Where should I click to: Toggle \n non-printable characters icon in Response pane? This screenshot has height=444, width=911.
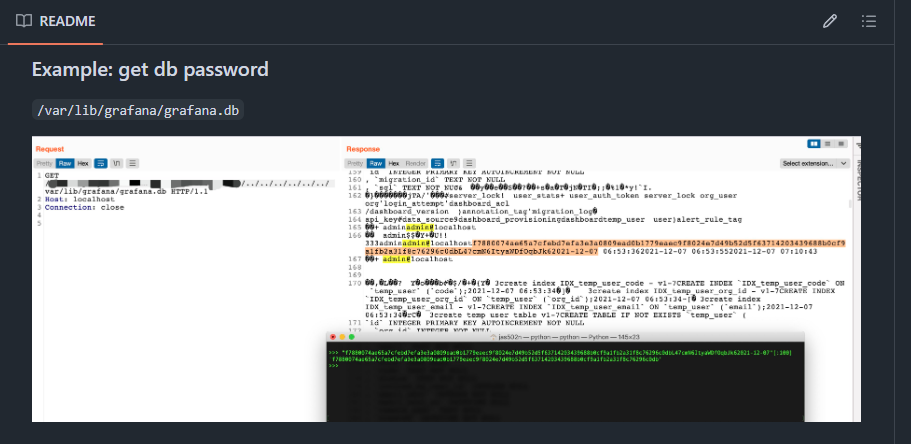coord(454,164)
